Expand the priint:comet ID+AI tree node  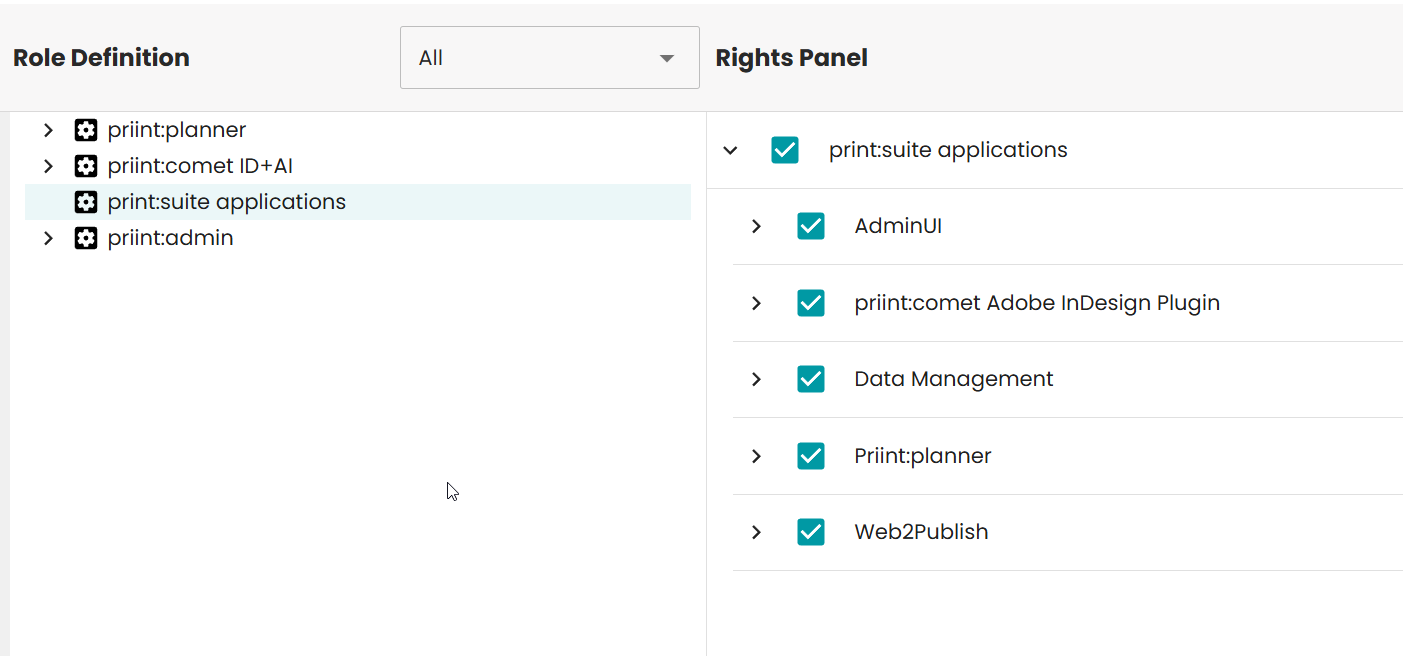48,166
